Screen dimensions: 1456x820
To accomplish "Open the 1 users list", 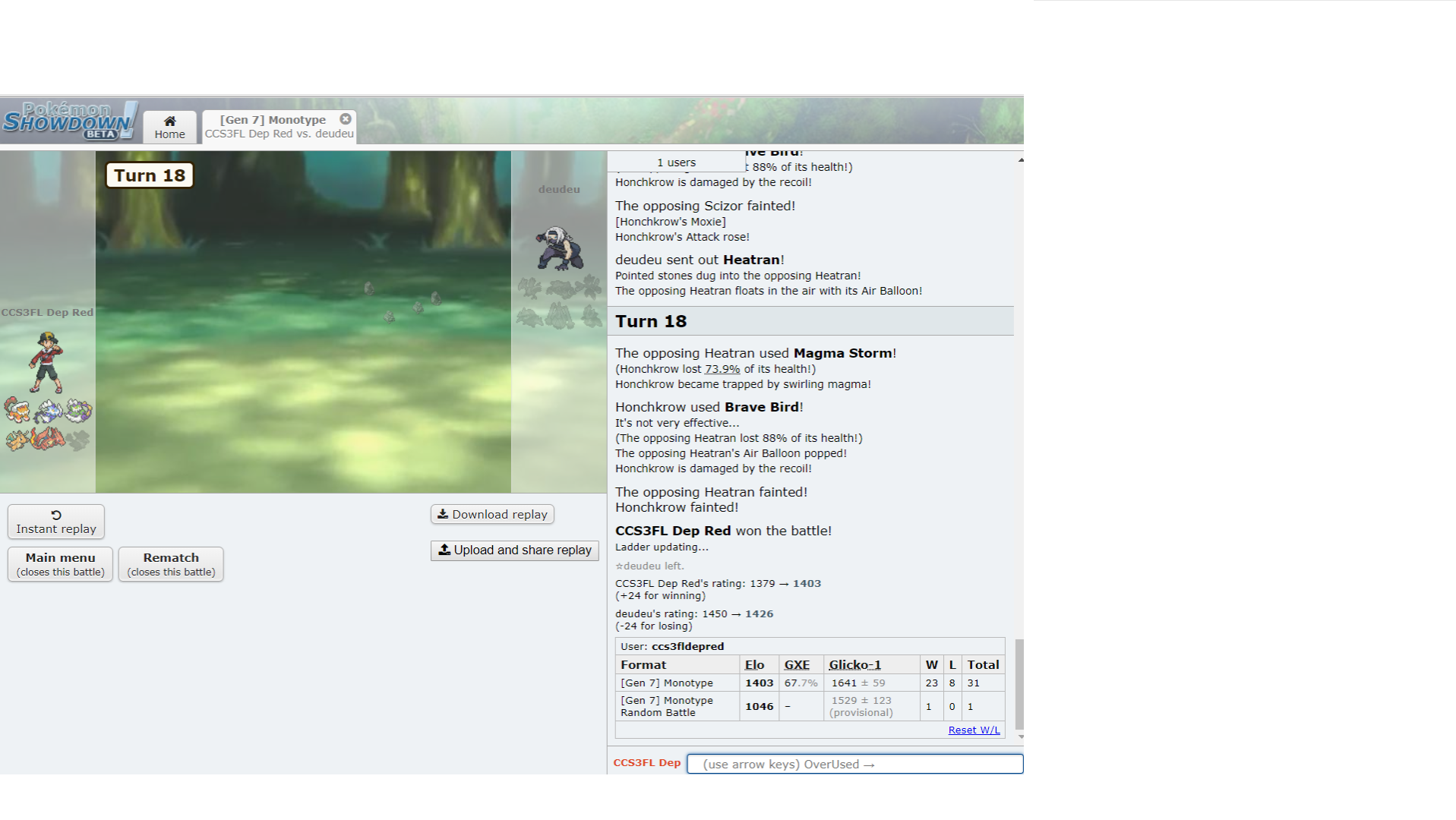I will pyautogui.click(x=676, y=162).
